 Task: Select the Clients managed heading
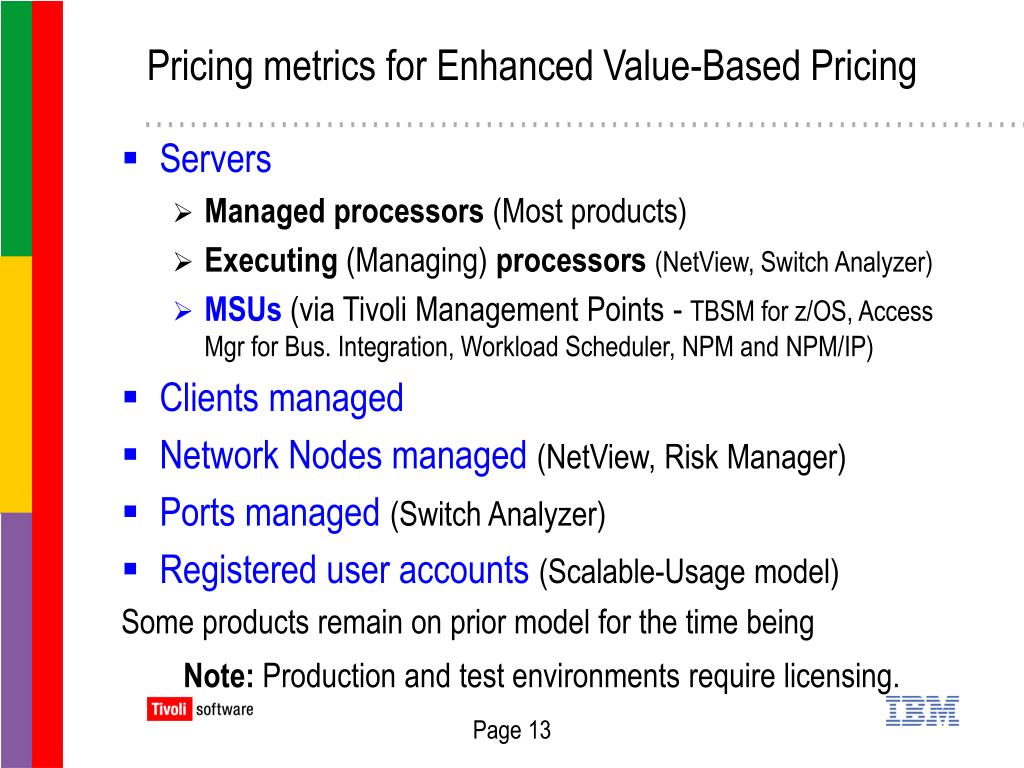tap(281, 398)
